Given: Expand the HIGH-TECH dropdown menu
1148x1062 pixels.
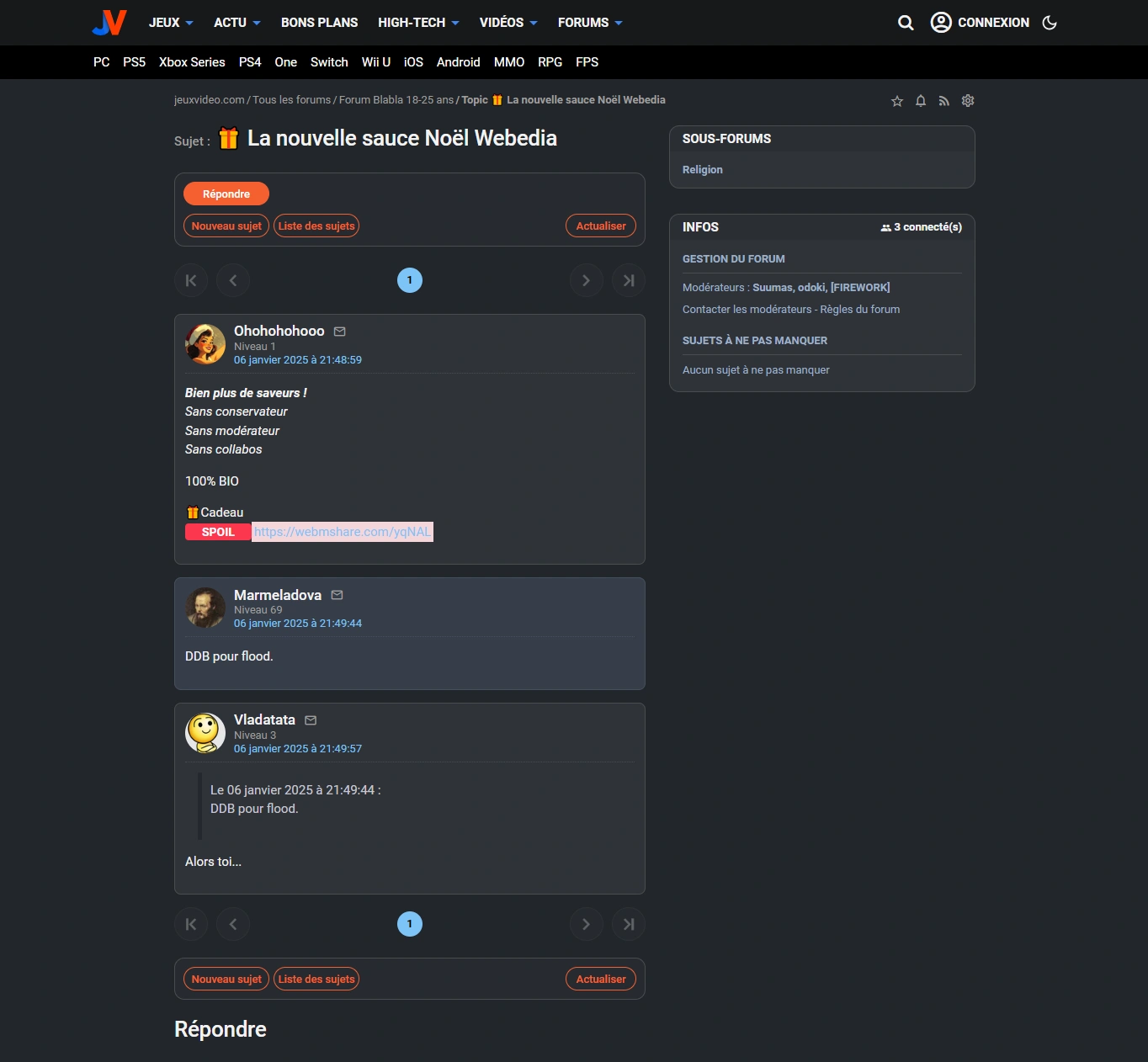Looking at the screenshot, I should (418, 23).
